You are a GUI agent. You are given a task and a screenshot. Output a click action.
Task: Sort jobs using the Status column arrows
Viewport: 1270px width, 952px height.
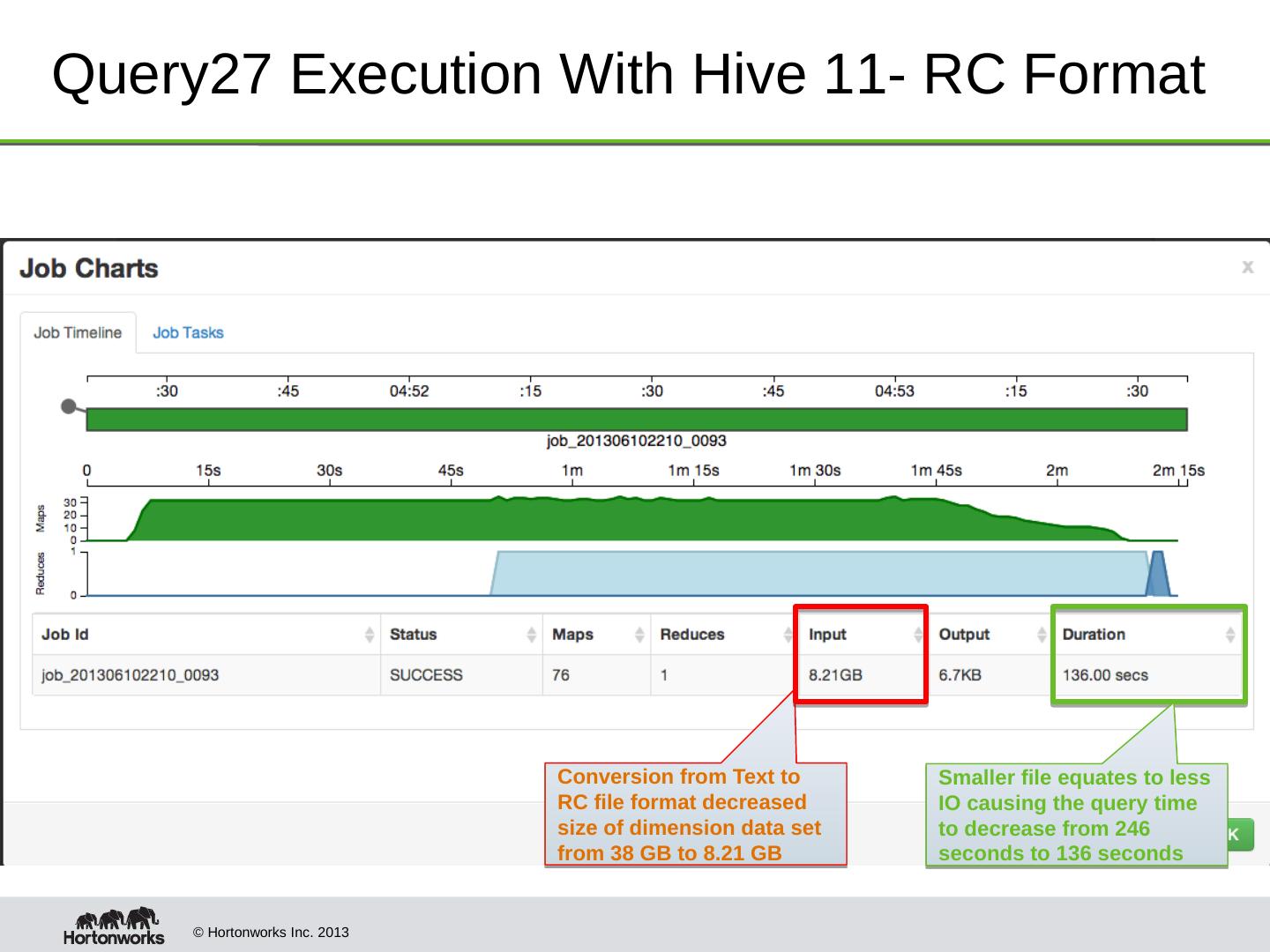click(x=531, y=635)
